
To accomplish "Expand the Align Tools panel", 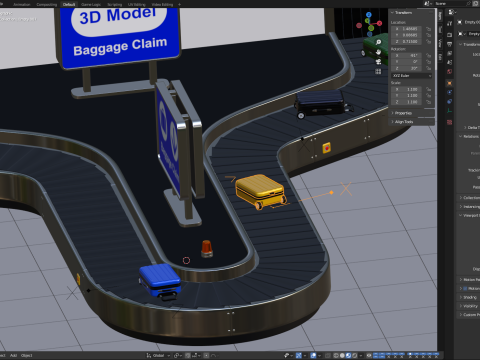I will tap(412, 122).
